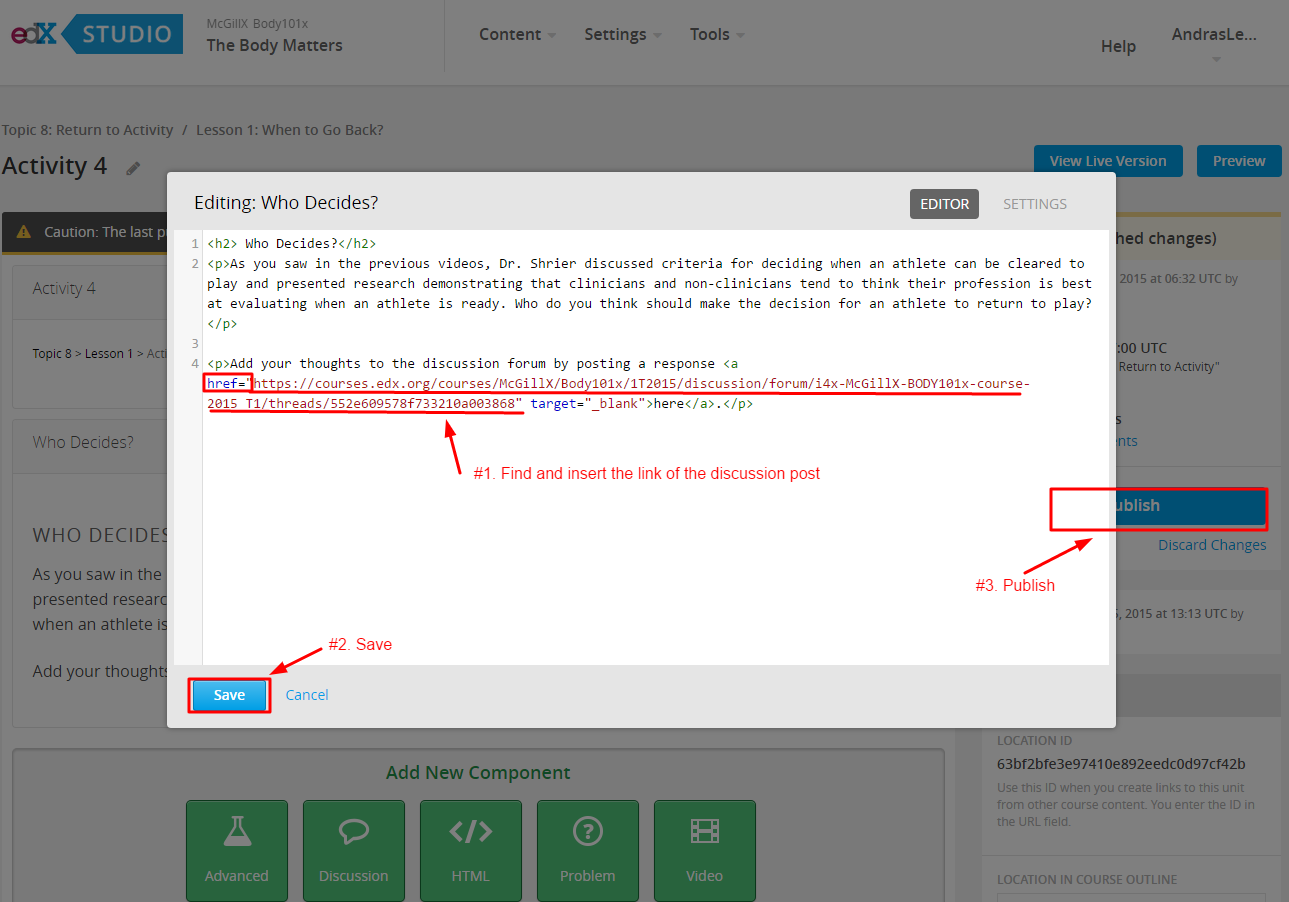Open the Help link
The width and height of the screenshot is (1289, 902).
coord(1118,46)
